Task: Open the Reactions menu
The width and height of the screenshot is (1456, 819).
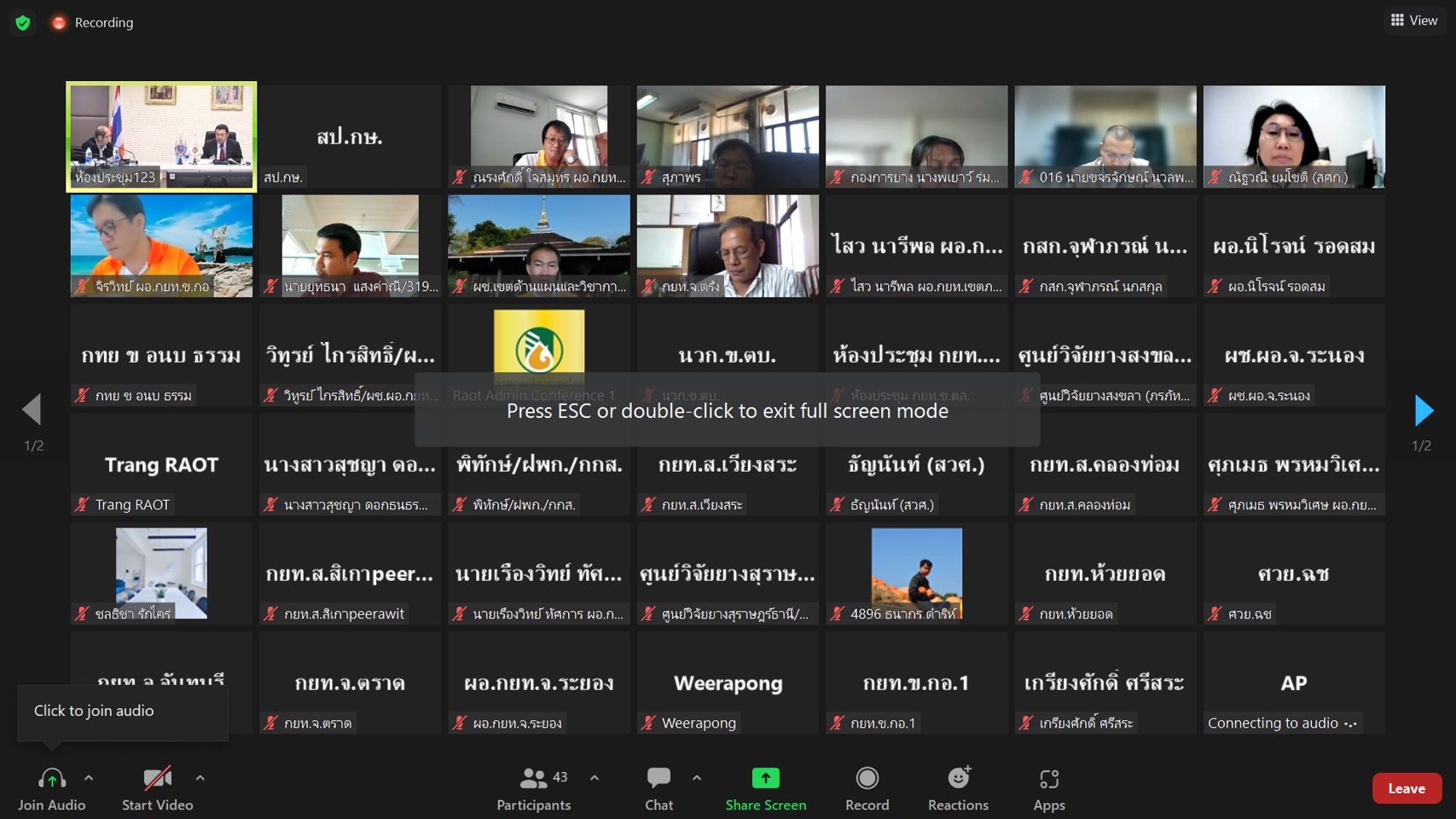Action: click(958, 789)
